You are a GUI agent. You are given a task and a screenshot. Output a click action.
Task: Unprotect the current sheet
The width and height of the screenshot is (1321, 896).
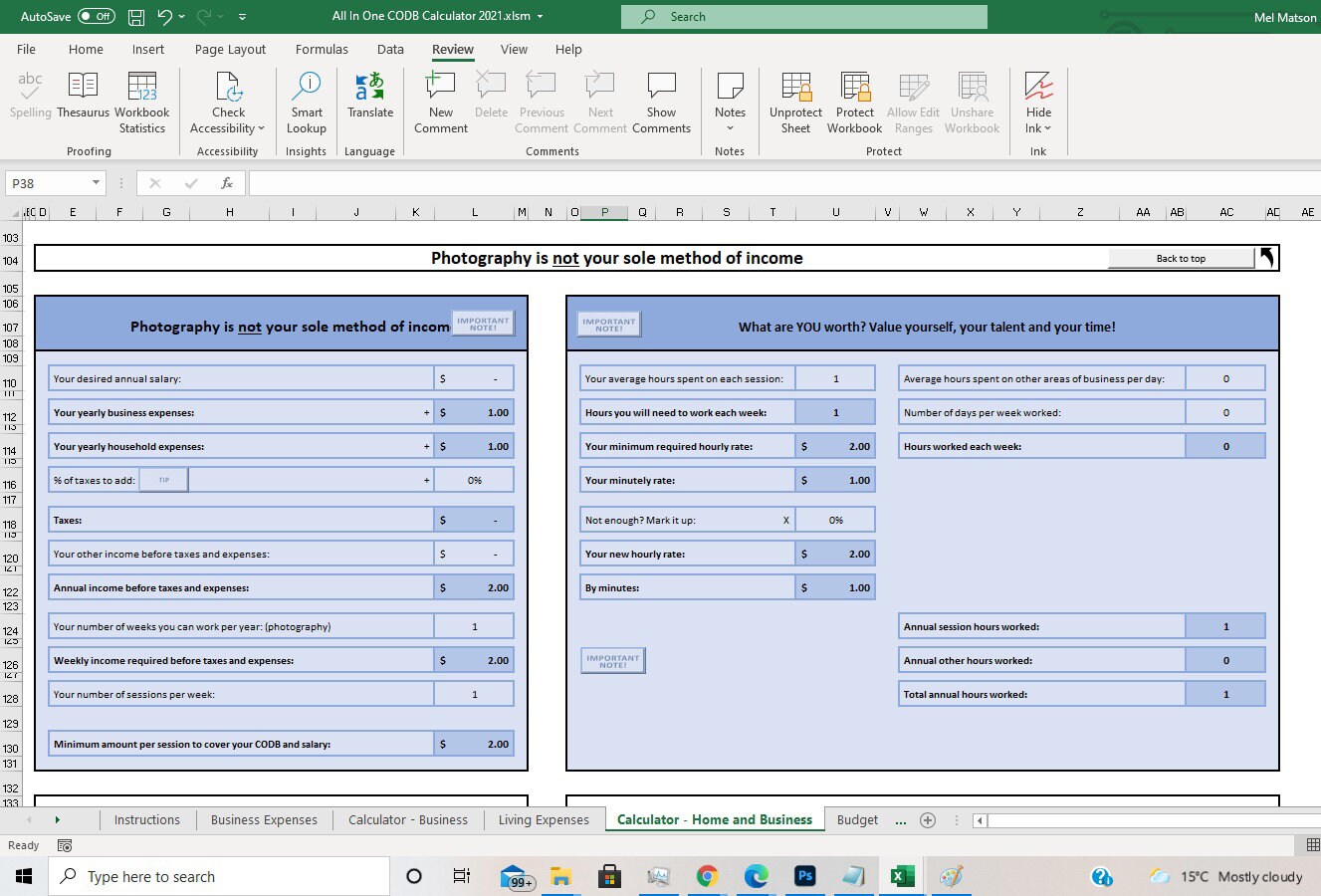pyautogui.click(x=794, y=100)
